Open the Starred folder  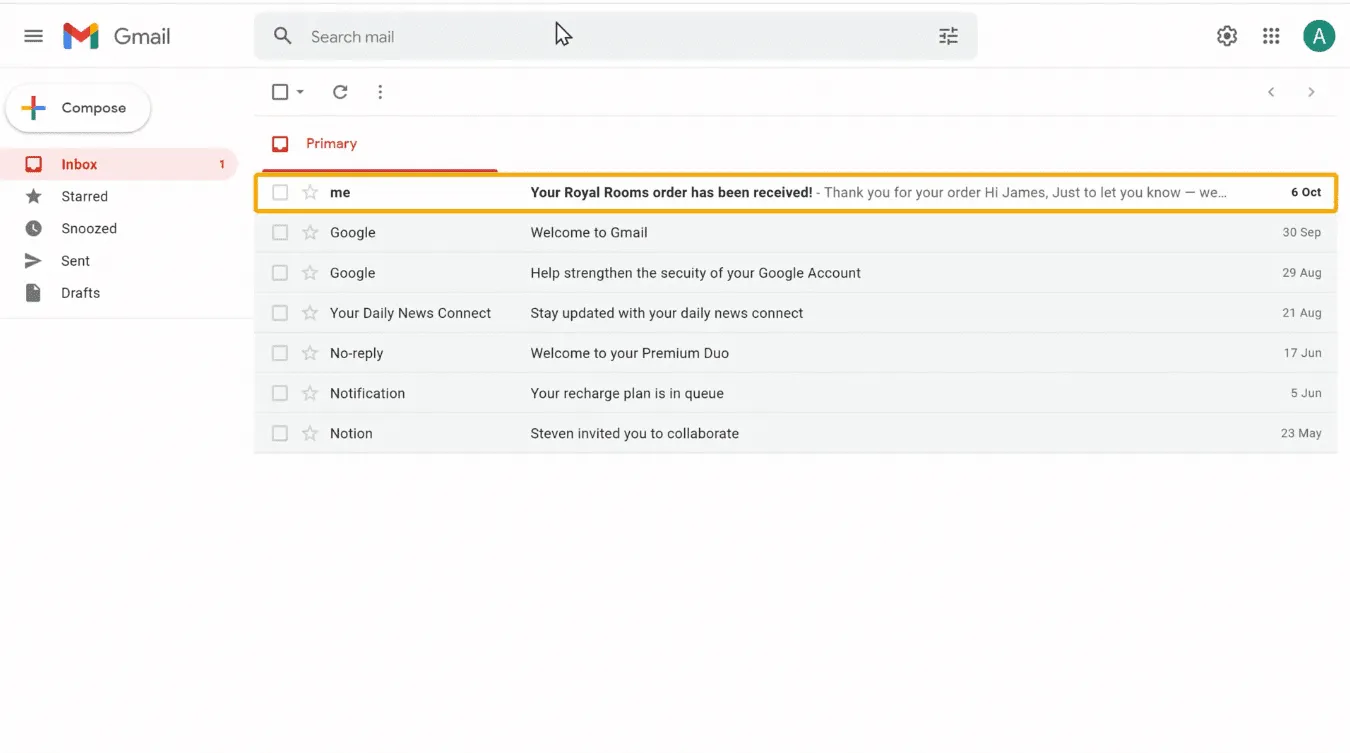(x=84, y=196)
